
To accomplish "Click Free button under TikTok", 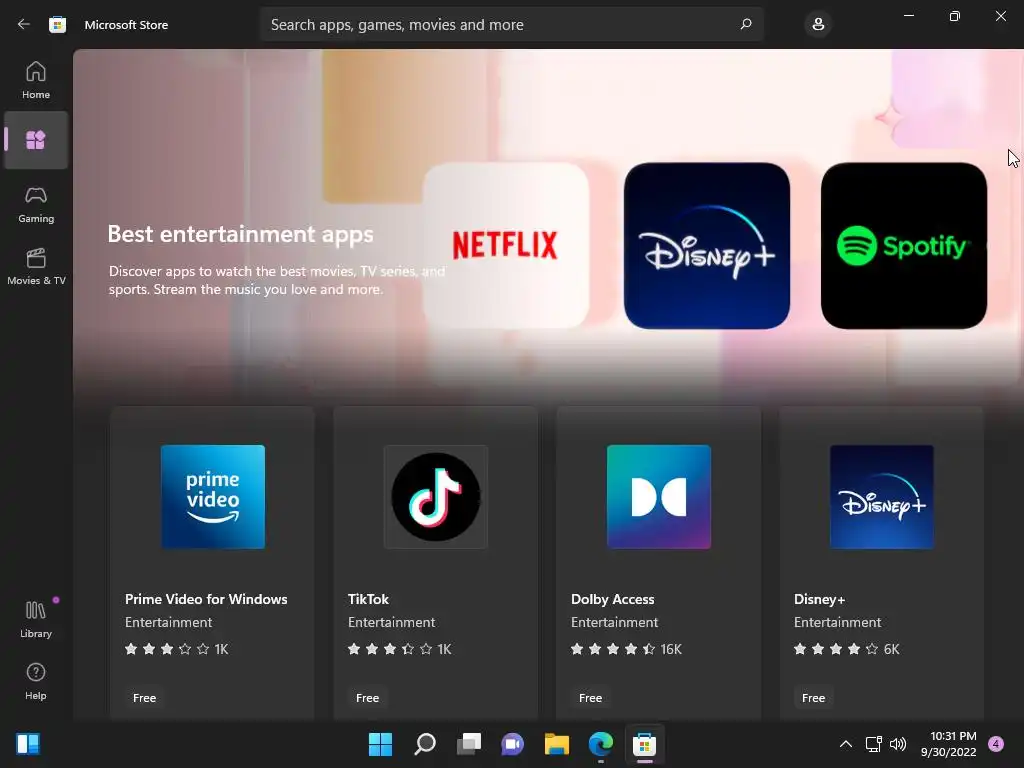I will coord(367,697).
